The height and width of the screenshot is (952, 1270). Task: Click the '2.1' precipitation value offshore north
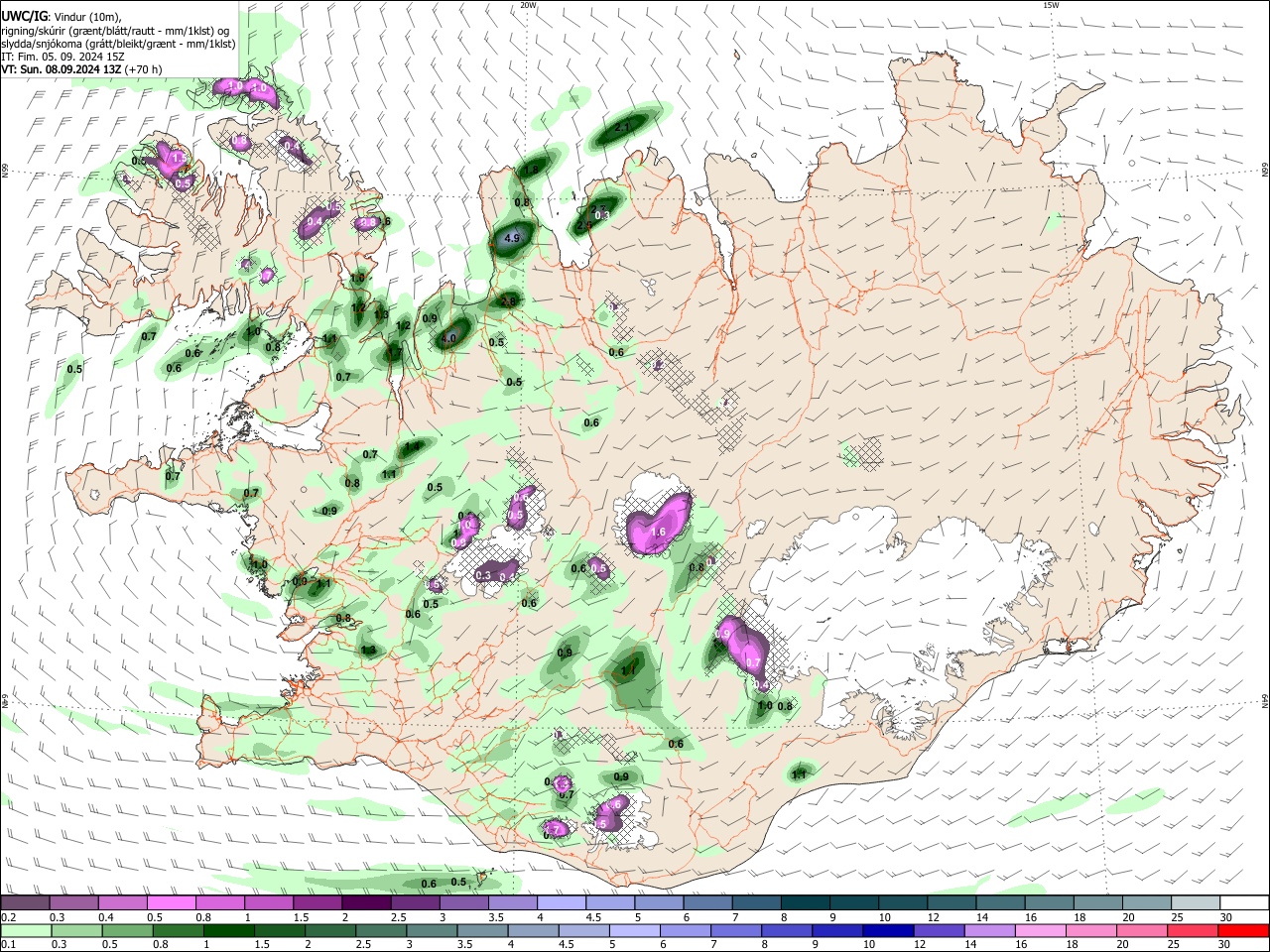coord(623,128)
